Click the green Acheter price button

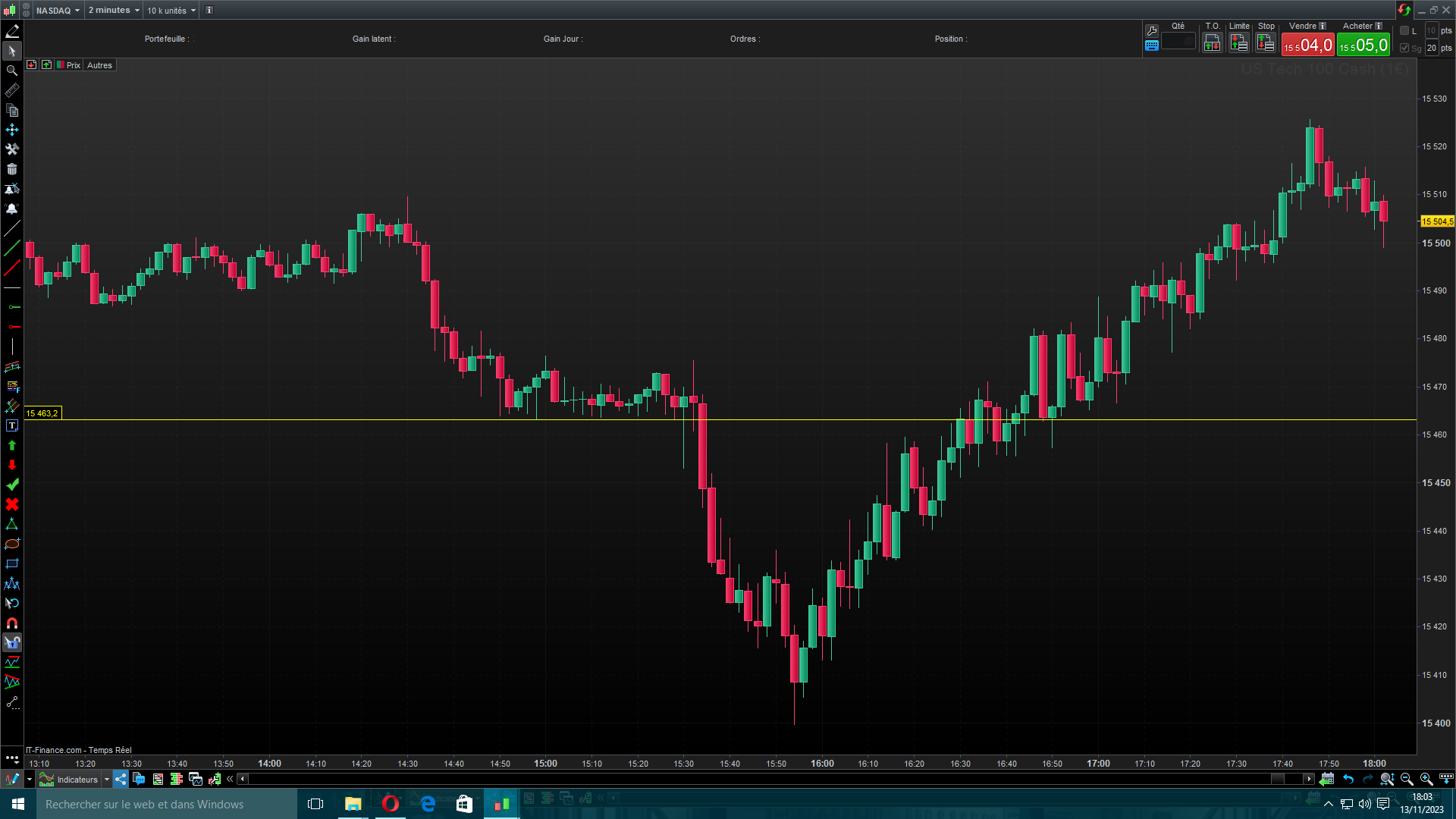tap(1363, 45)
